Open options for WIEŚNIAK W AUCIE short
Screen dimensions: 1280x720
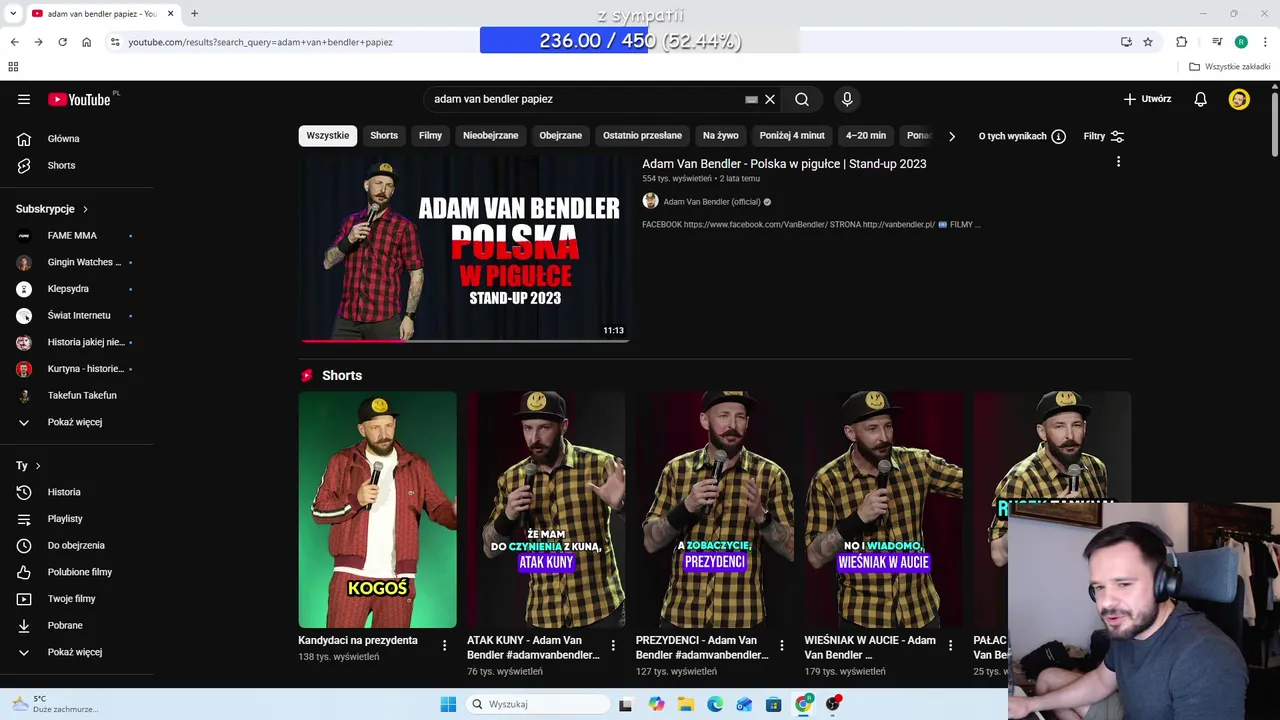(951, 646)
